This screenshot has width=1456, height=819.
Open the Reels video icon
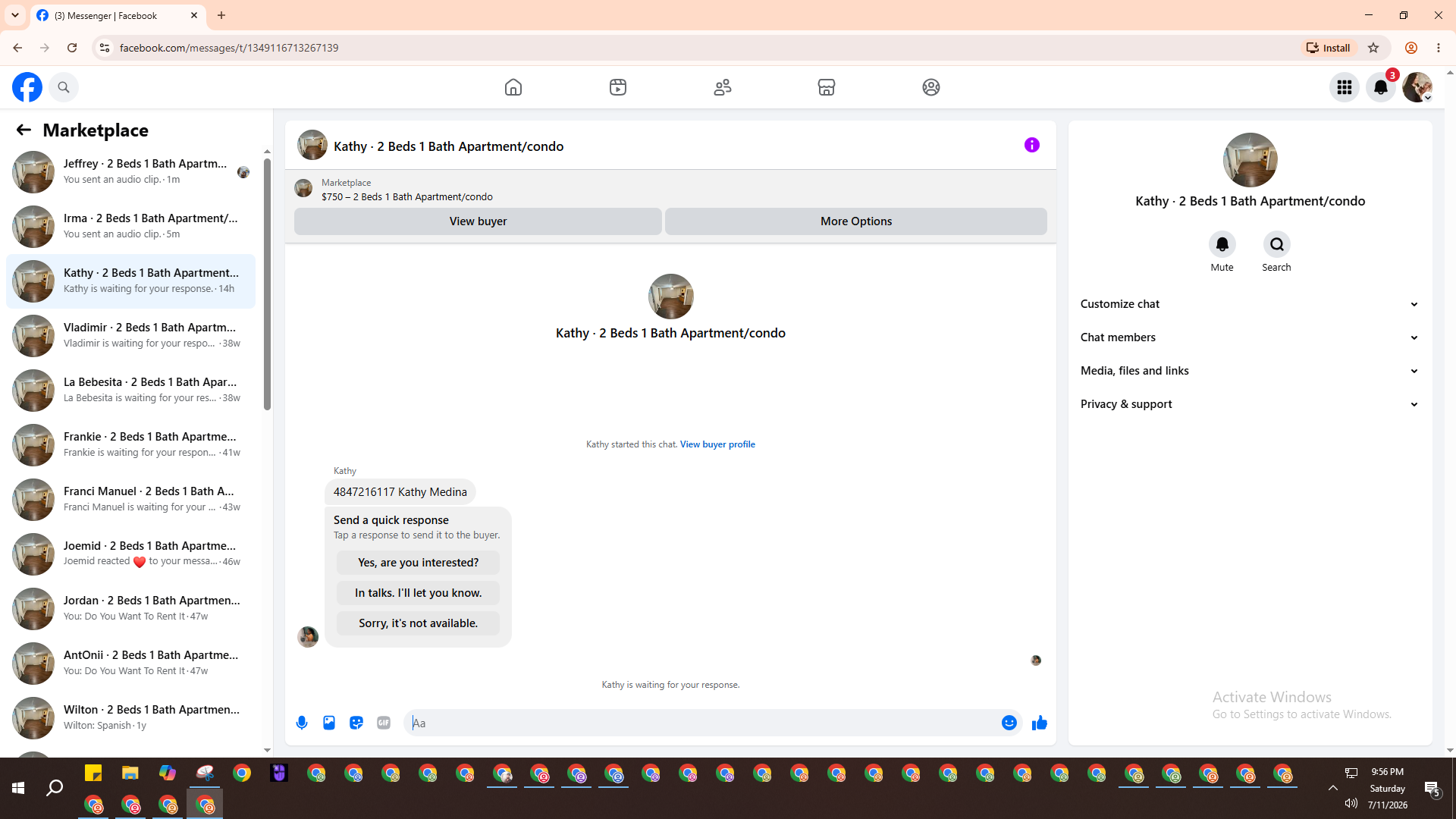(x=618, y=87)
